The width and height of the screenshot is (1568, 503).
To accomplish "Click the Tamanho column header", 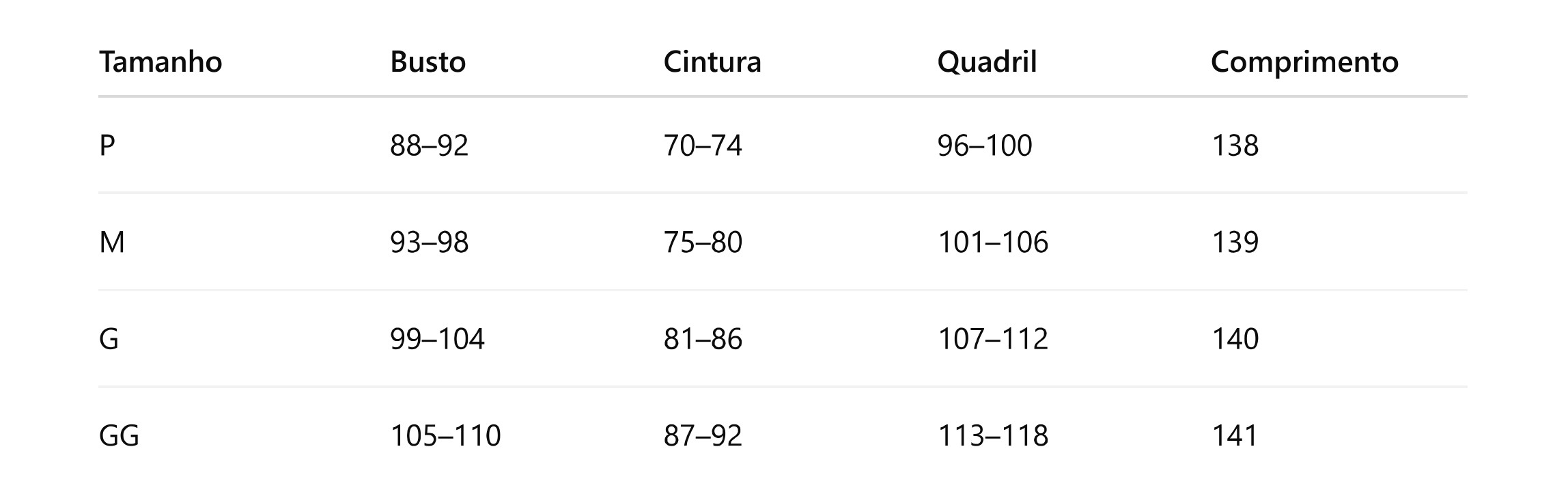I will (160, 62).
